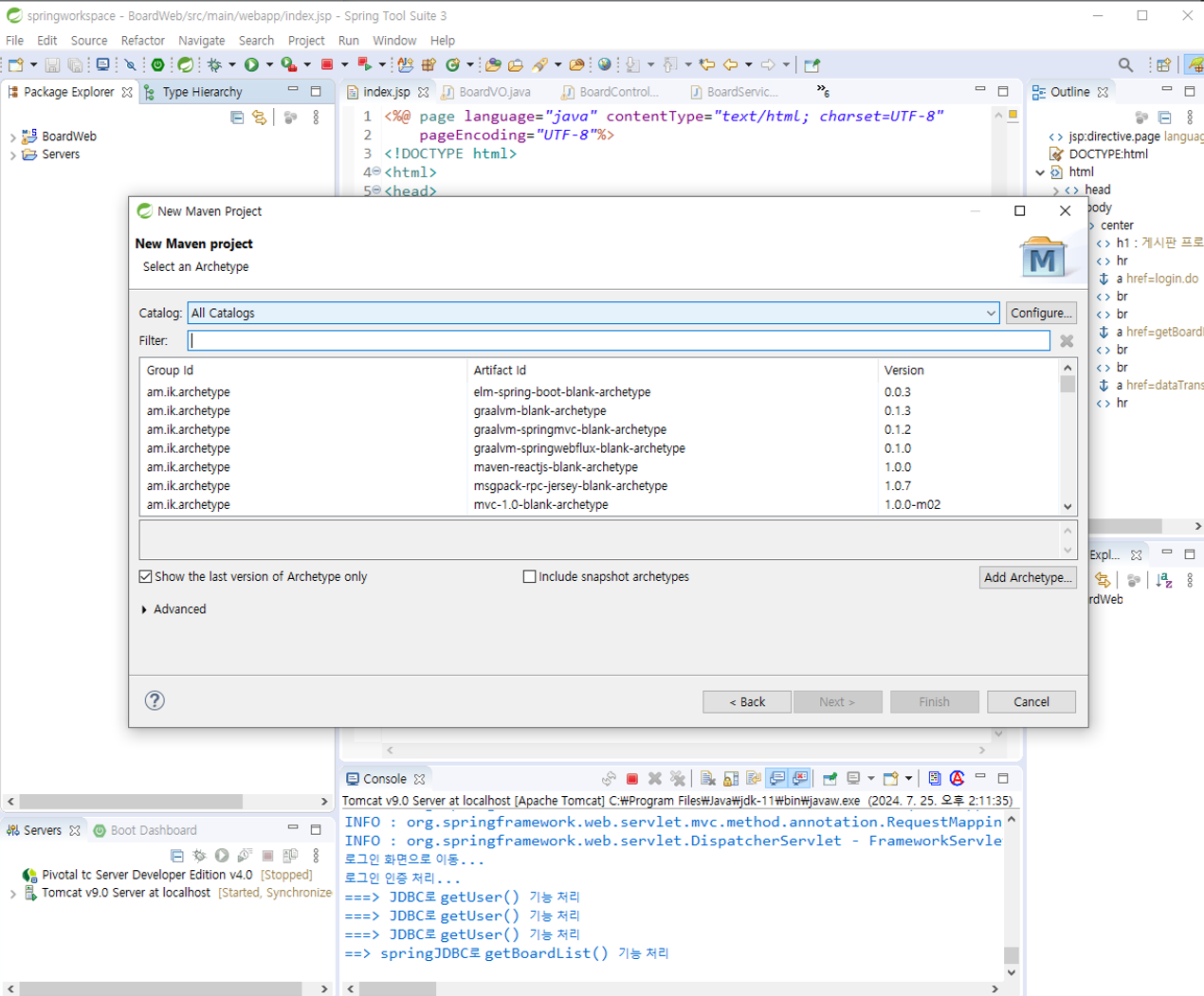Screen dimensions: 1204x996
Task: Click the Save icon in main toolbar
Action: pyautogui.click(x=52, y=64)
